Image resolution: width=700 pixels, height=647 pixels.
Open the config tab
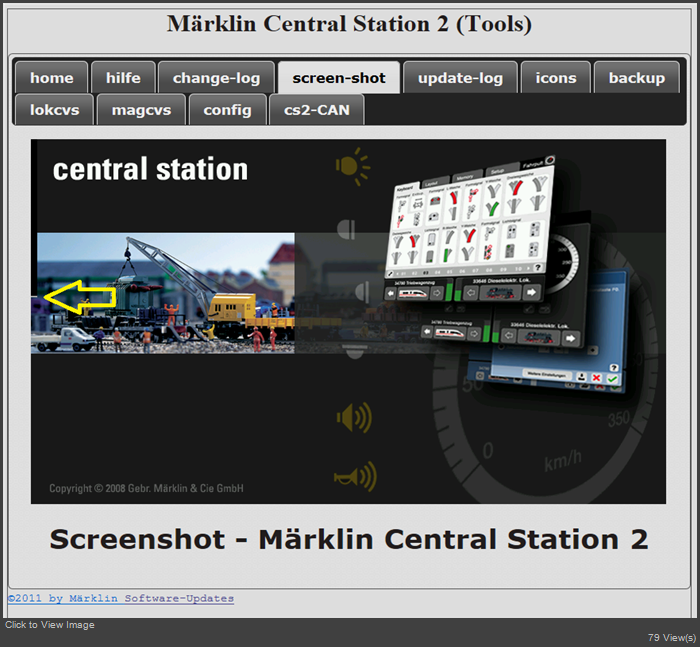point(228,109)
